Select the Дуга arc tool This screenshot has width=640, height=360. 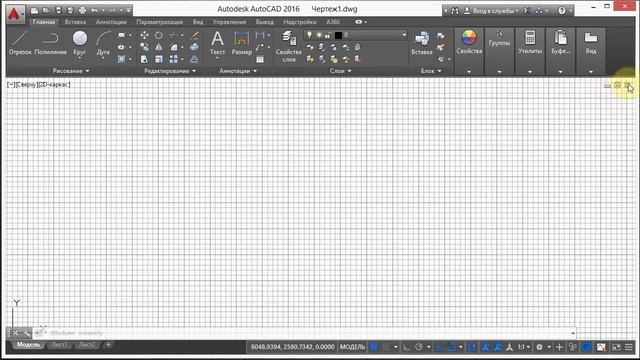[x=103, y=44]
